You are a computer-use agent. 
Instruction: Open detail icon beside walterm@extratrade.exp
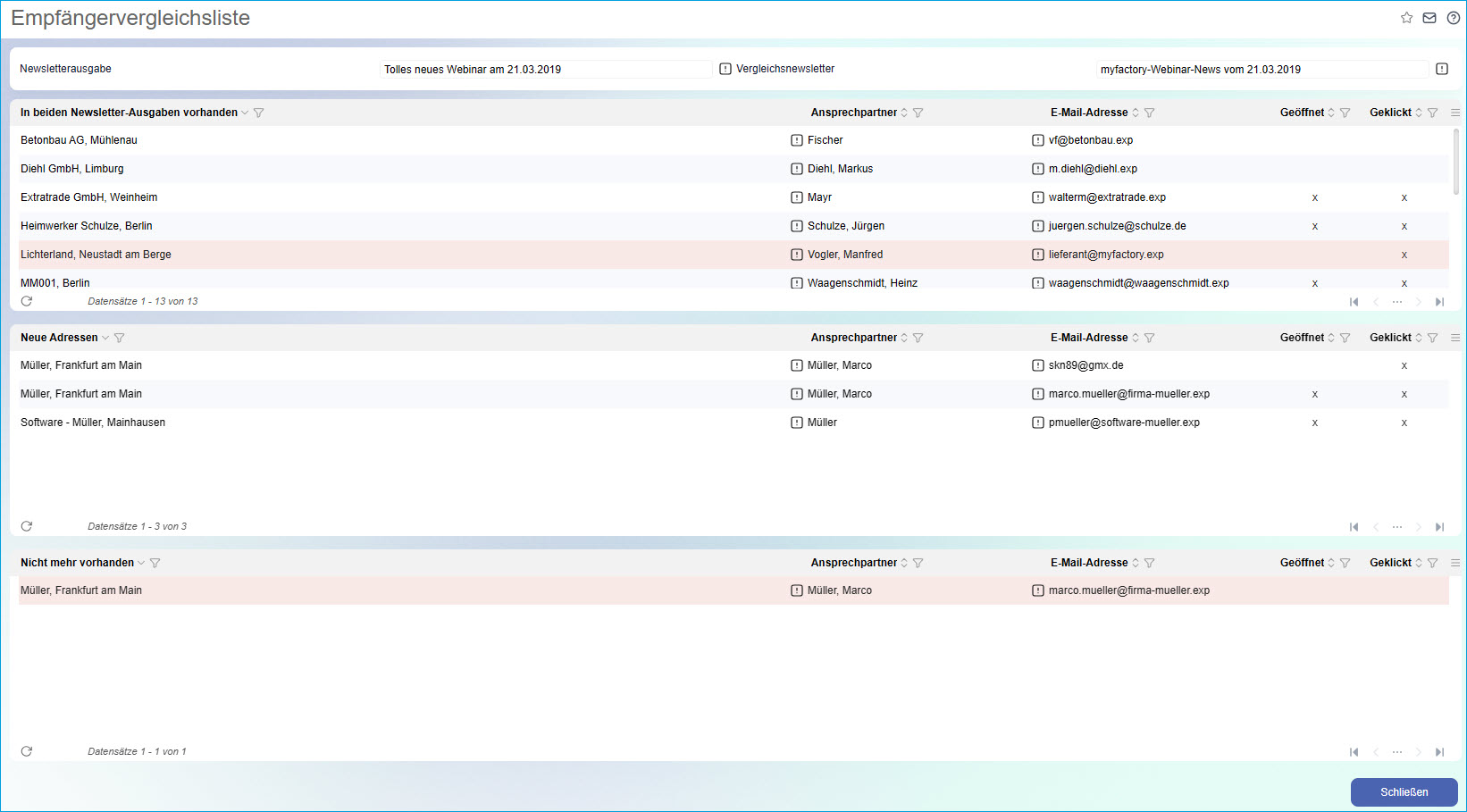[x=1038, y=197]
